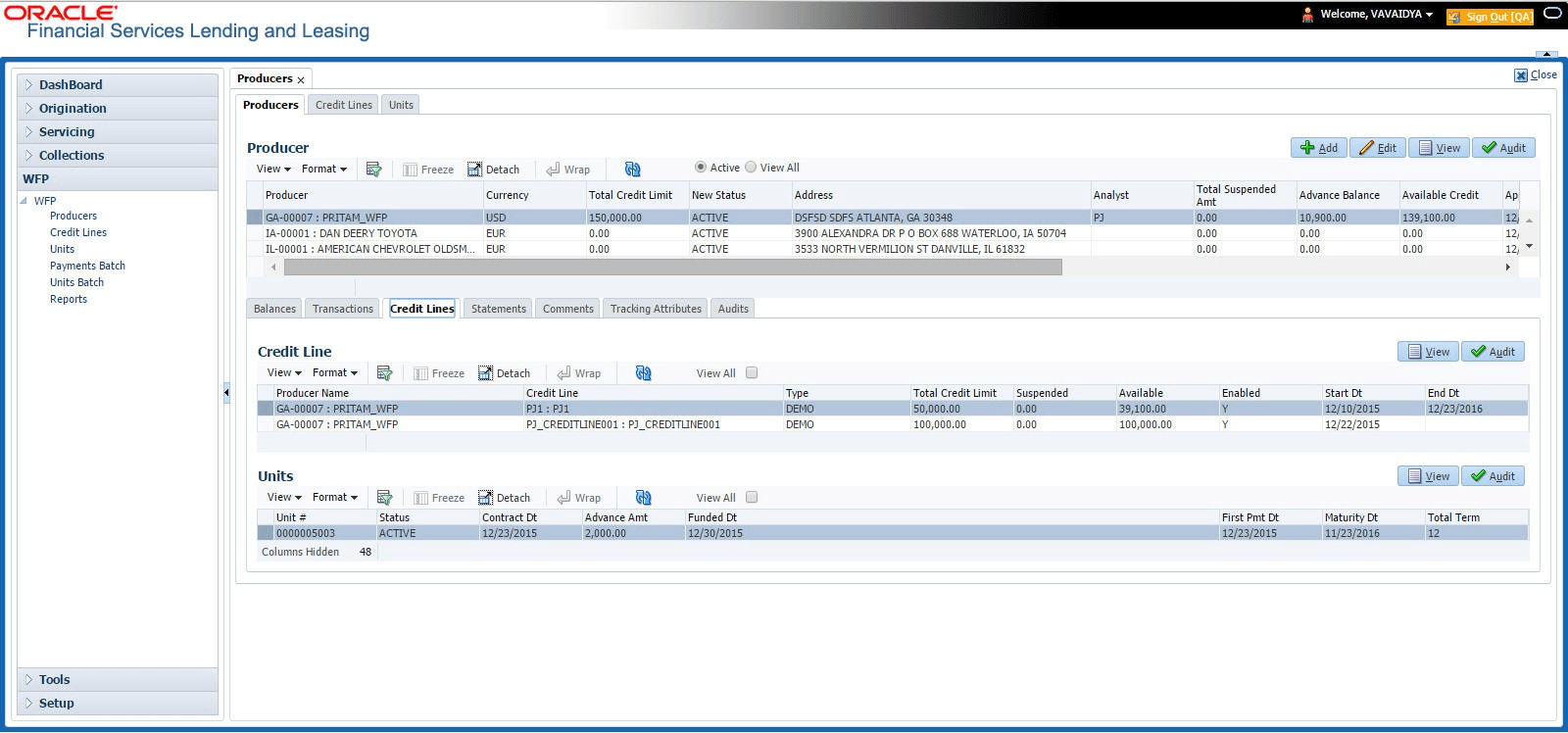Screen dimensions: 1568x733
Task: Click Freeze in the Units toolbar
Action: (439, 498)
